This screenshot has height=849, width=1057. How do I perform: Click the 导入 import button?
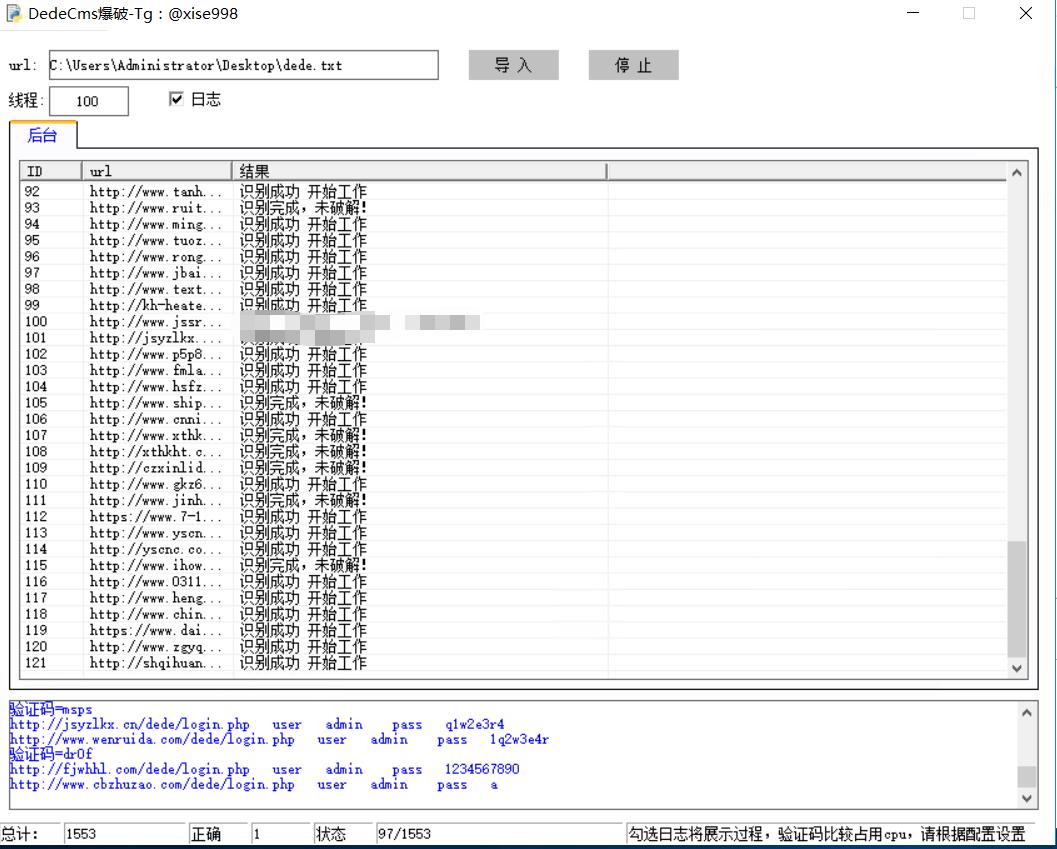(513, 65)
